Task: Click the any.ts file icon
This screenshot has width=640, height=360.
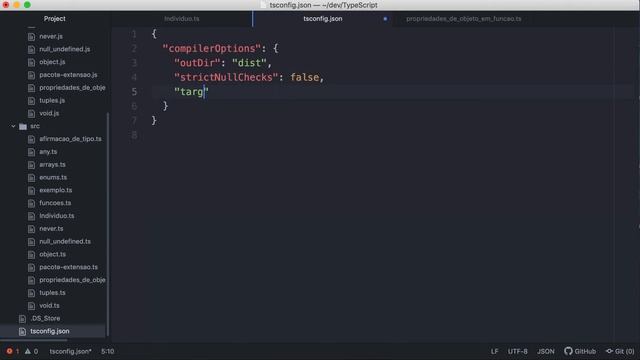Action: click(x=31, y=152)
